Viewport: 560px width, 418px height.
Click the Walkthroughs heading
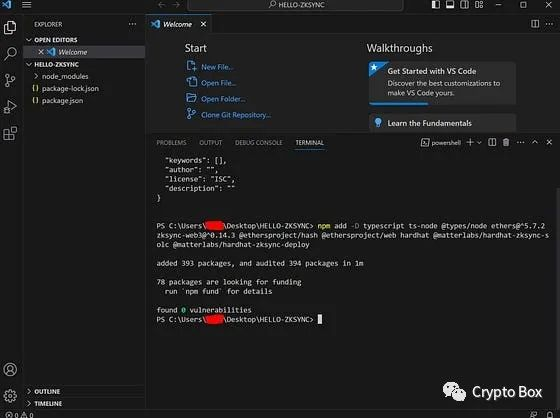399,48
